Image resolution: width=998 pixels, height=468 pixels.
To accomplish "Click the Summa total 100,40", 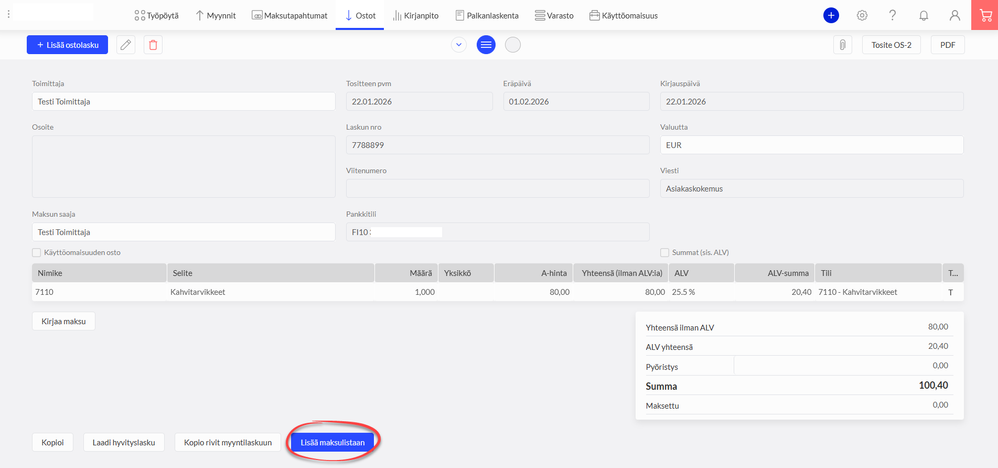I will pyautogui.click(x=934, y=386).
